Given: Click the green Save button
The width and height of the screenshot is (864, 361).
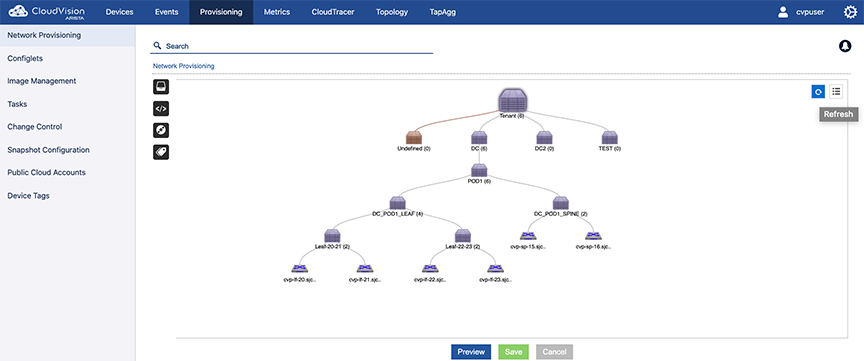Looking at the screenshot, I should 514,352.
